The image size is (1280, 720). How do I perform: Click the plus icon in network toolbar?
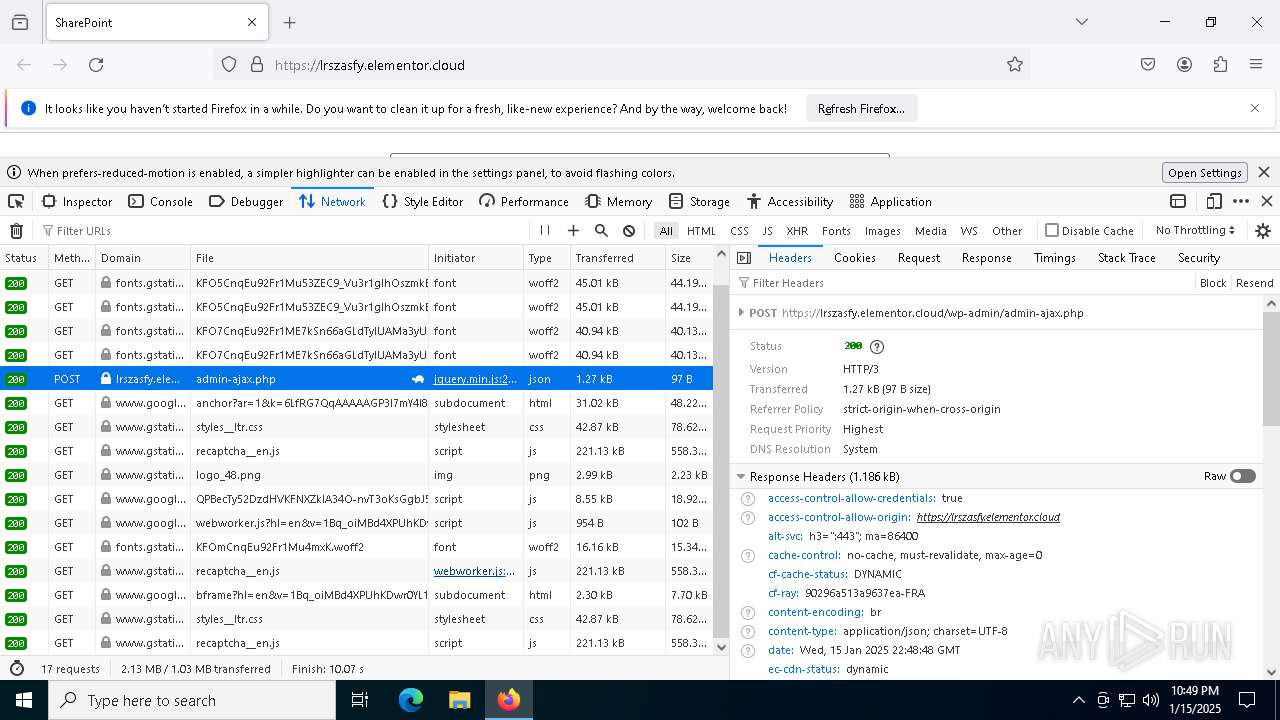[x=573, y=231]
